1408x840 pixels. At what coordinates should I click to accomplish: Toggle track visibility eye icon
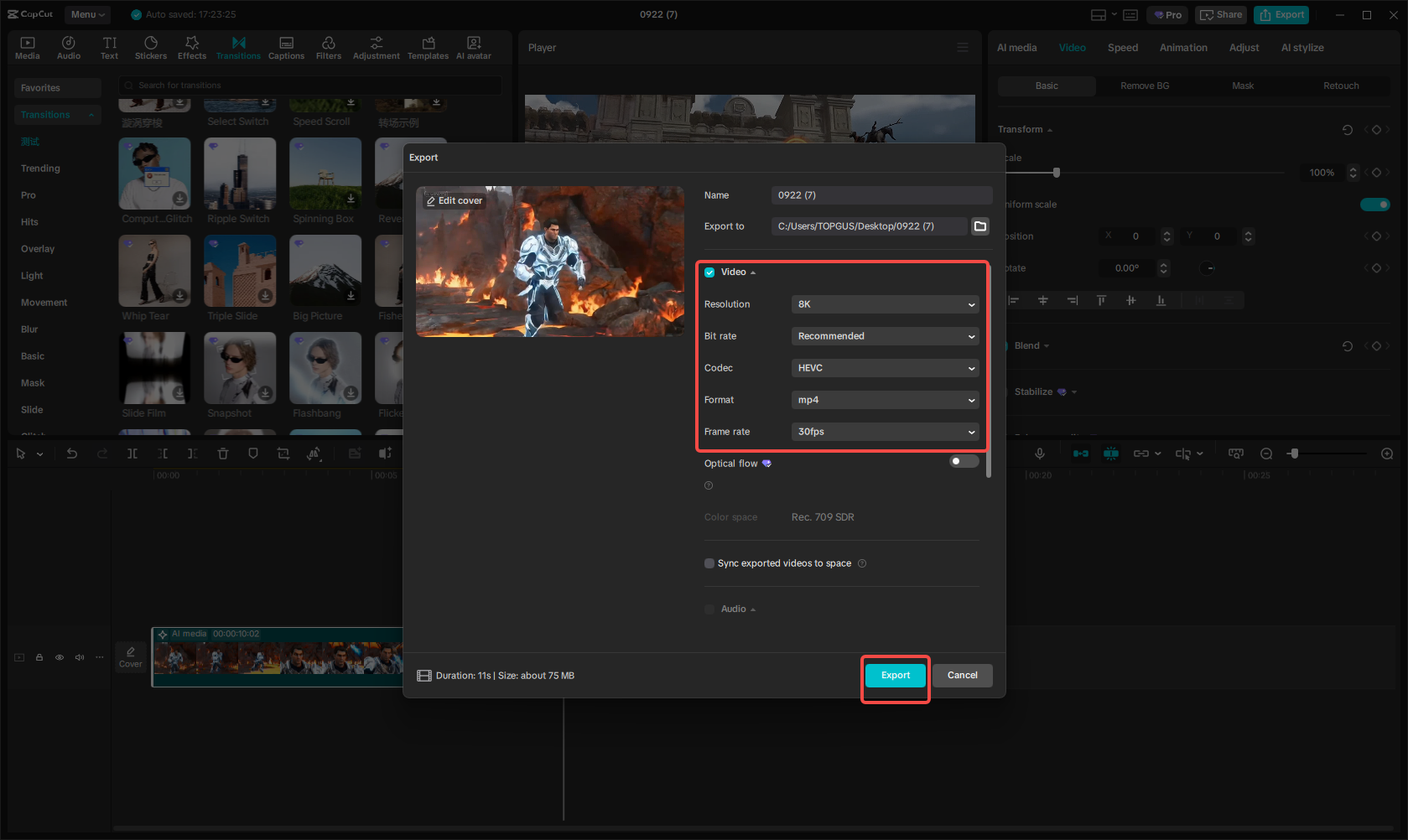pos(60,657)
